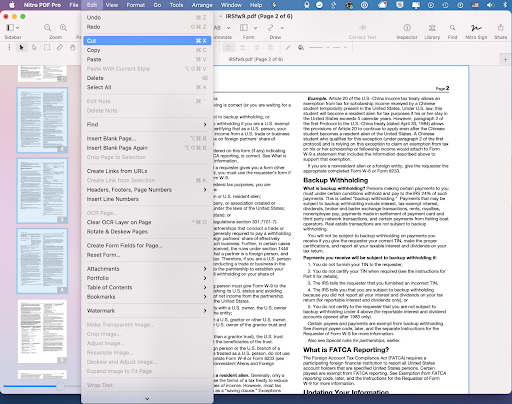Open the Inspector panel icon

click(x=407, y=28)
